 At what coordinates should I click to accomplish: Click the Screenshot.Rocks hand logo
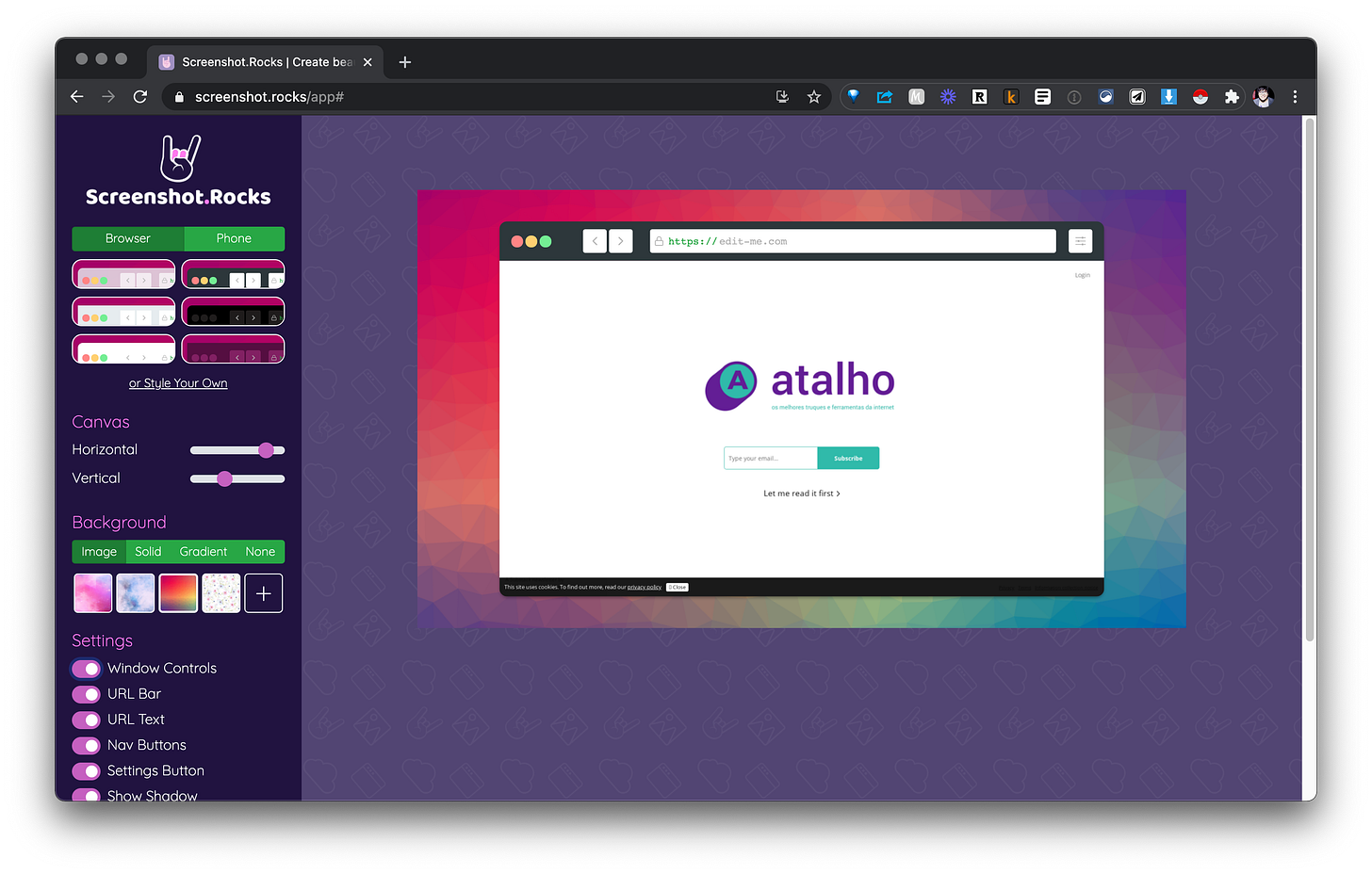(179, 157)
